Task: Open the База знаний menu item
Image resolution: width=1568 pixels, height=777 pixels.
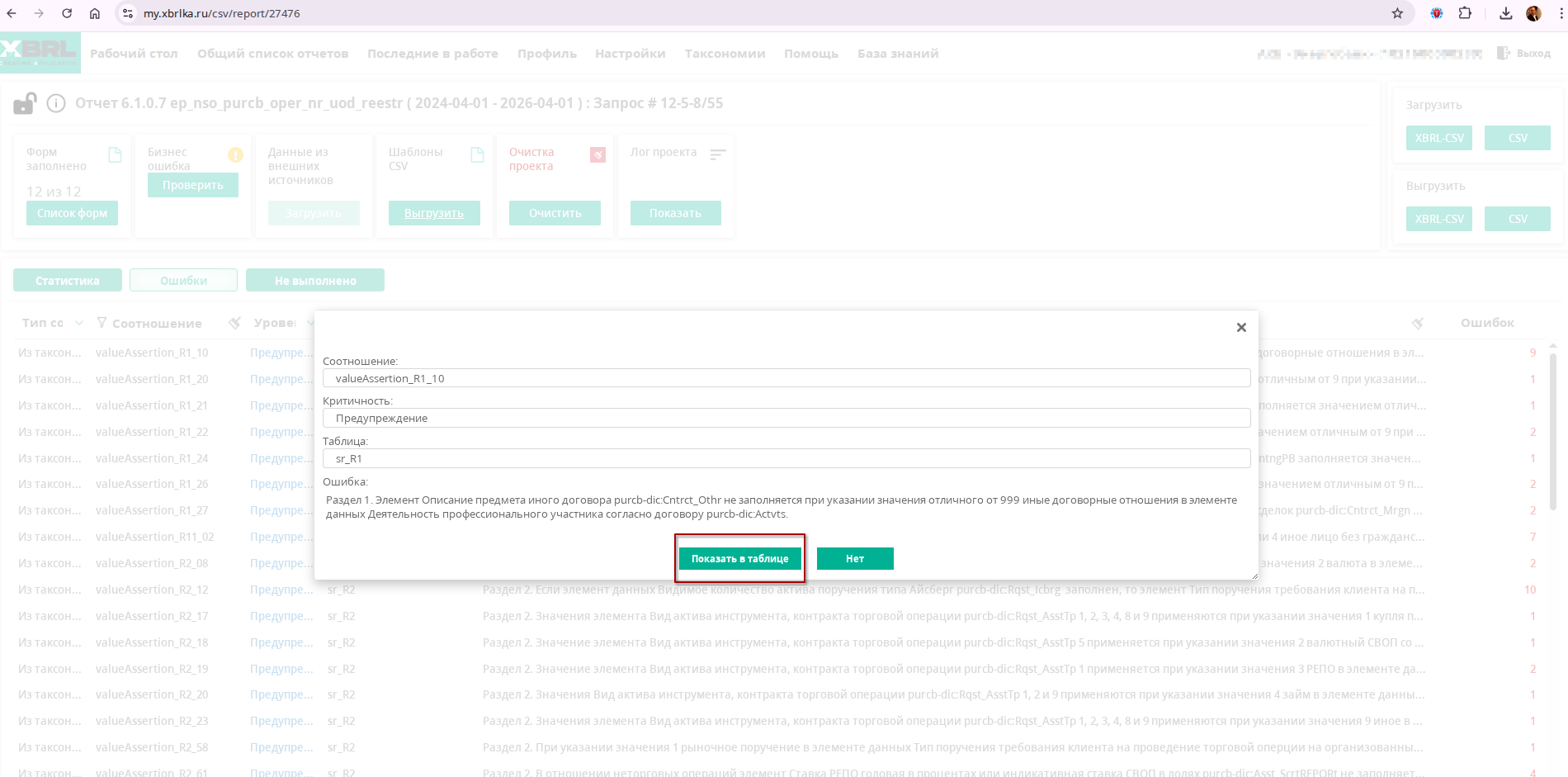Action: click(897, 54)
